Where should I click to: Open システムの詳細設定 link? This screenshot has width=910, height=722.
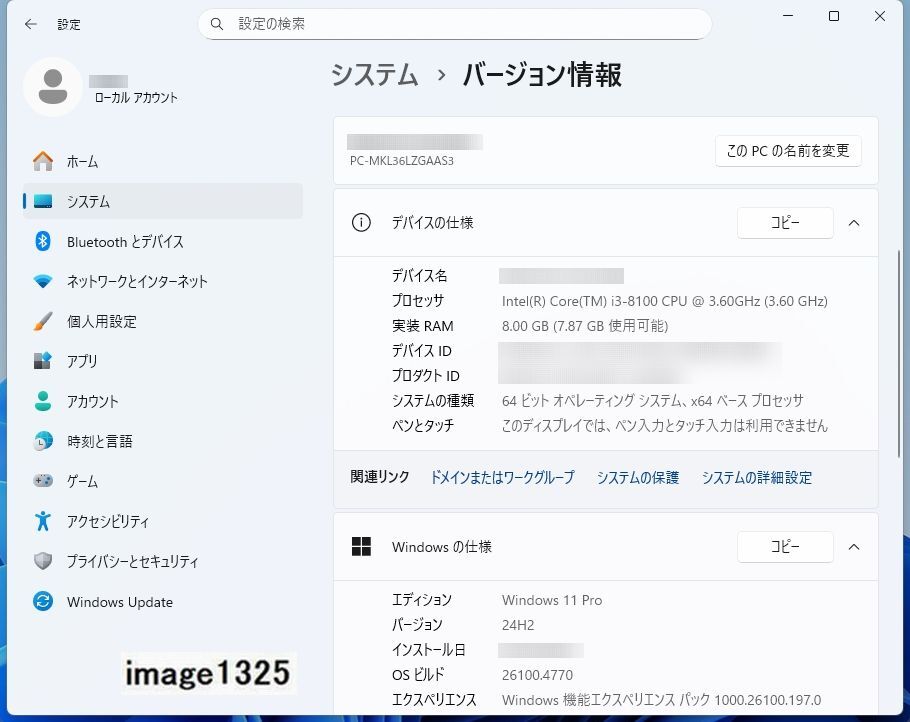[x=757, y=477]
